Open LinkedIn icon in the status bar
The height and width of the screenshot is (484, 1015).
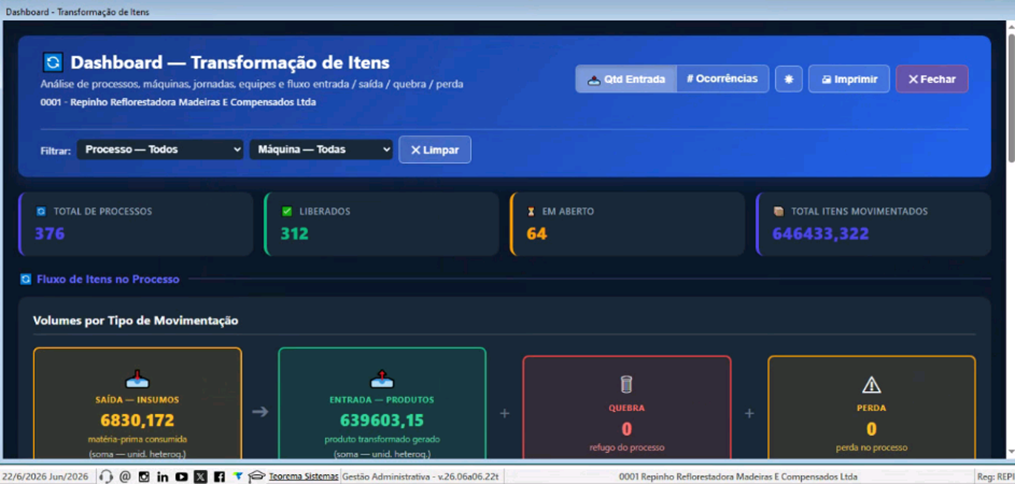tap(162, 477)
